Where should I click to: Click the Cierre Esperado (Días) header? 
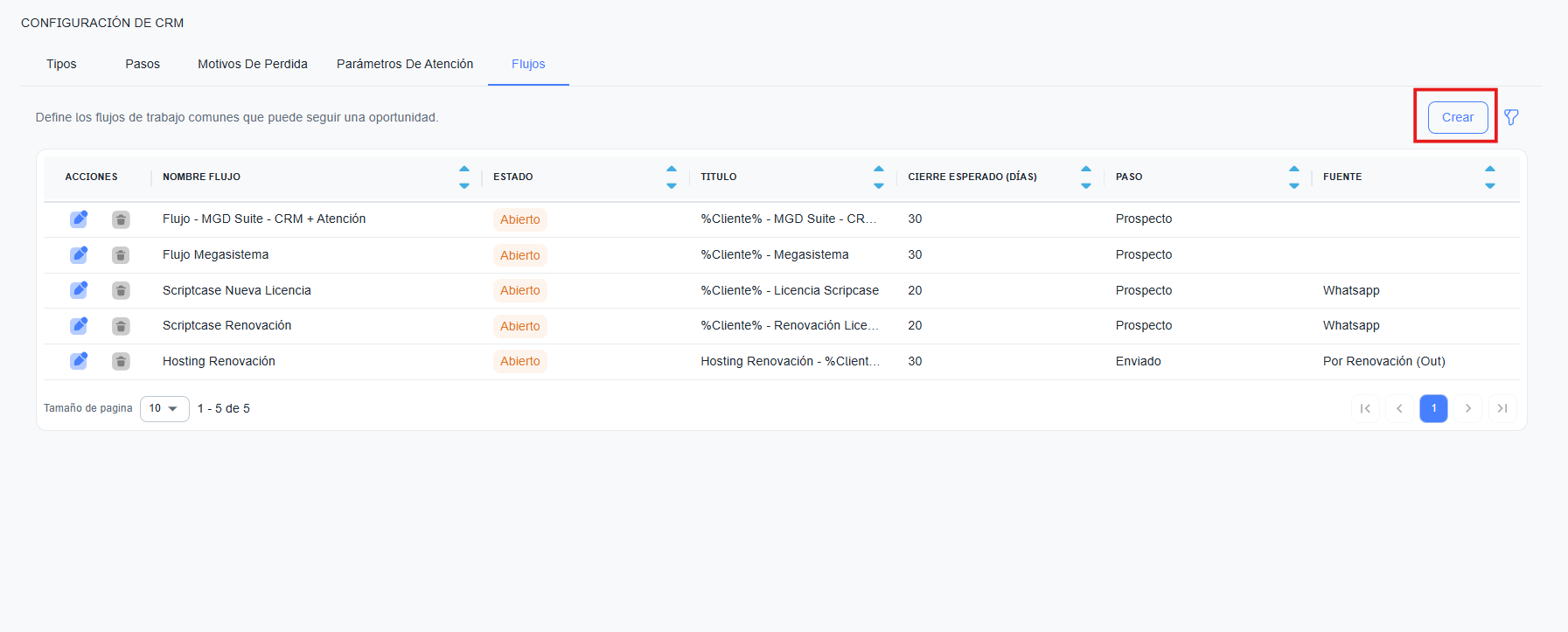tap(972, 177)
